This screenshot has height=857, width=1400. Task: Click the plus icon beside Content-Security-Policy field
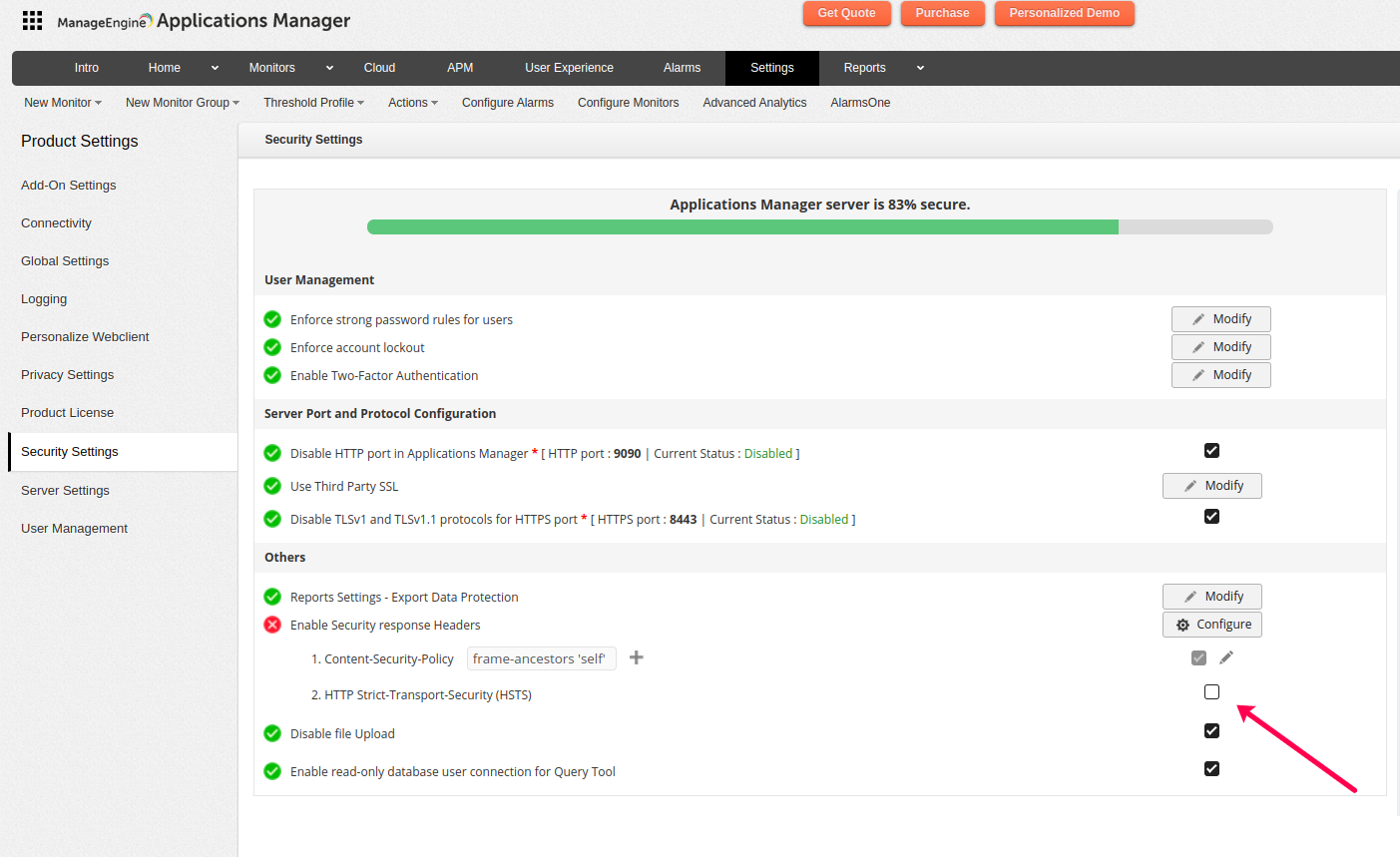[637, 657]
